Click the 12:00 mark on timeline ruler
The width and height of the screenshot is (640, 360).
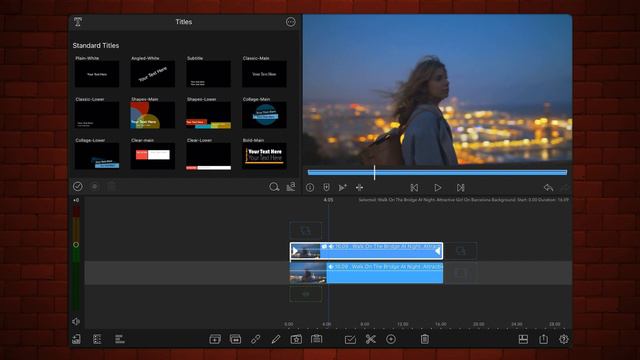402,324
